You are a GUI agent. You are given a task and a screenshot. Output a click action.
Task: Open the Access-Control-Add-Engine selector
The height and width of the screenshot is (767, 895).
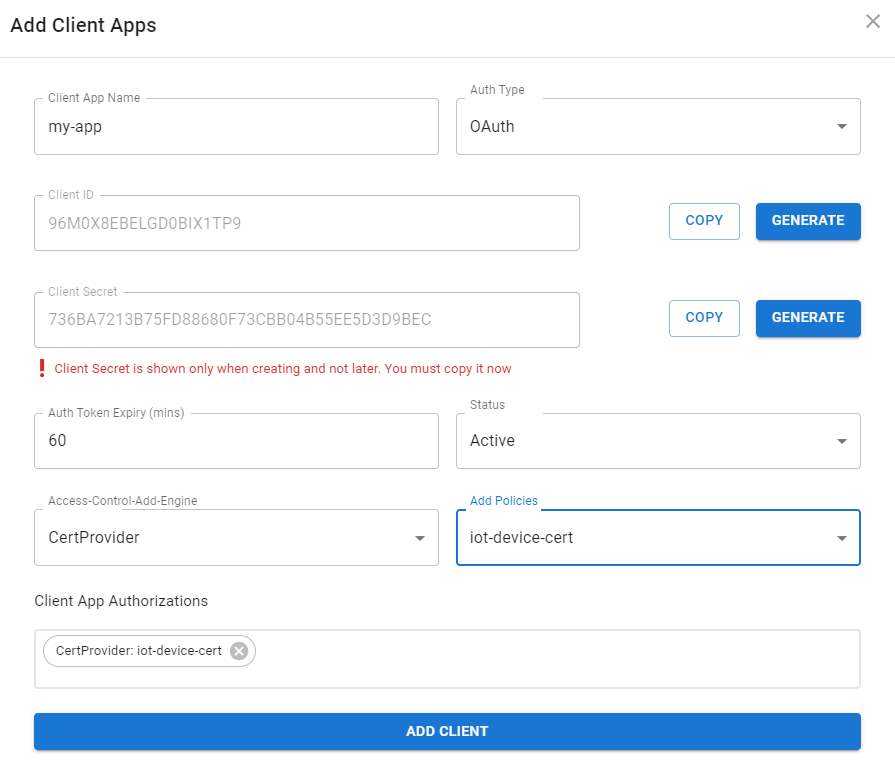point(236,538)
